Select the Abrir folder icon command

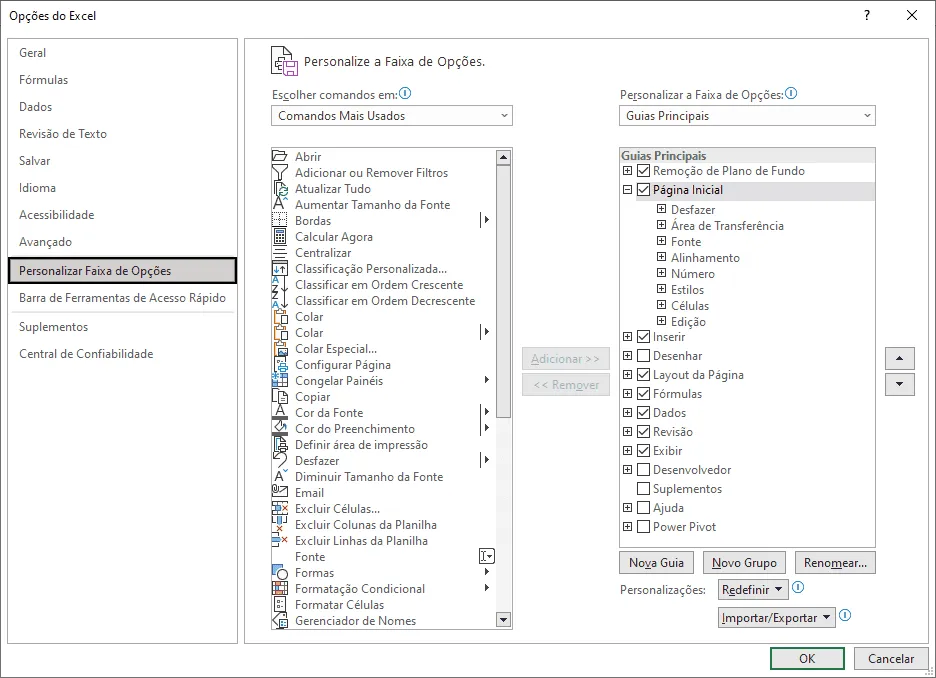click(280, 156)
